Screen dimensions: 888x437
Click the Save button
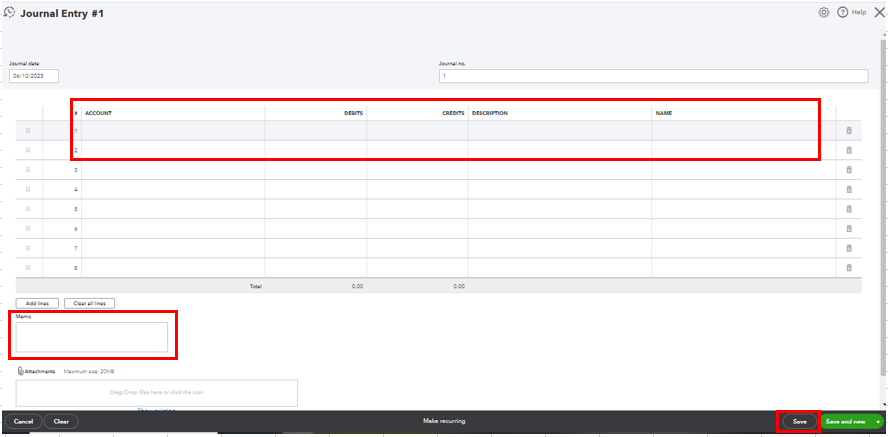800,422
